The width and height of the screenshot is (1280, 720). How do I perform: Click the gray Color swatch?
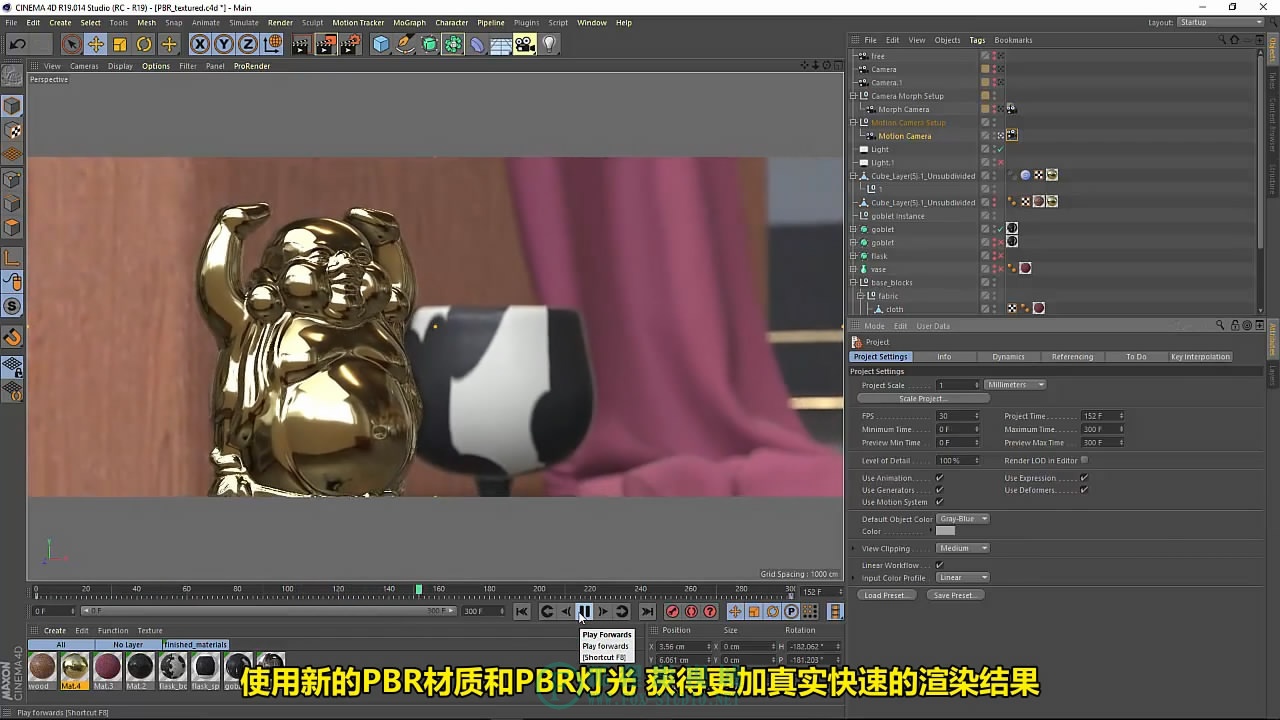(945, 531)
